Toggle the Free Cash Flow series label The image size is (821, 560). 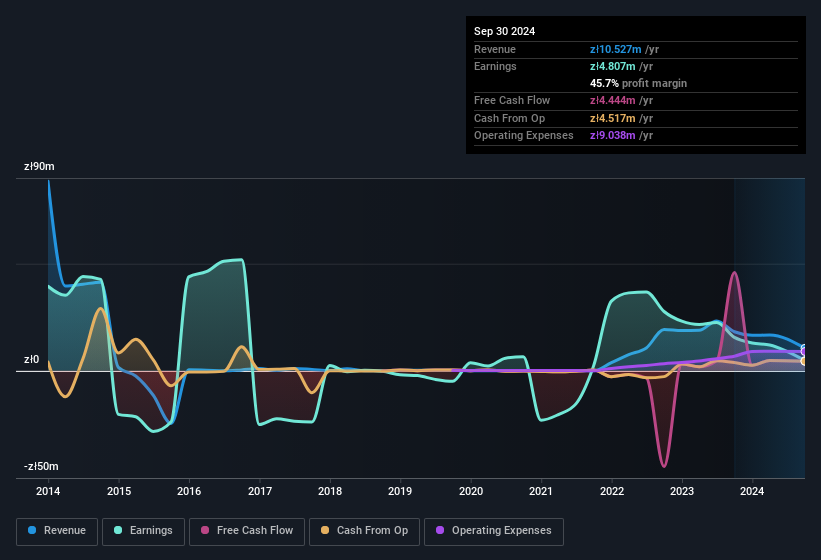pos(256,530)
